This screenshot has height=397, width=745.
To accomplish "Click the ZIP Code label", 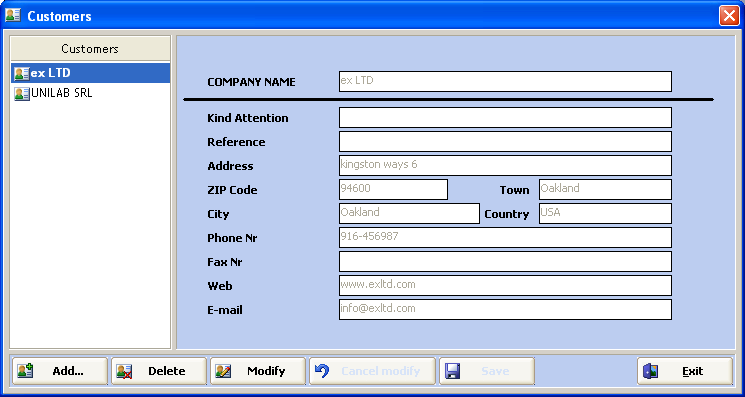I will pos(232,190).
